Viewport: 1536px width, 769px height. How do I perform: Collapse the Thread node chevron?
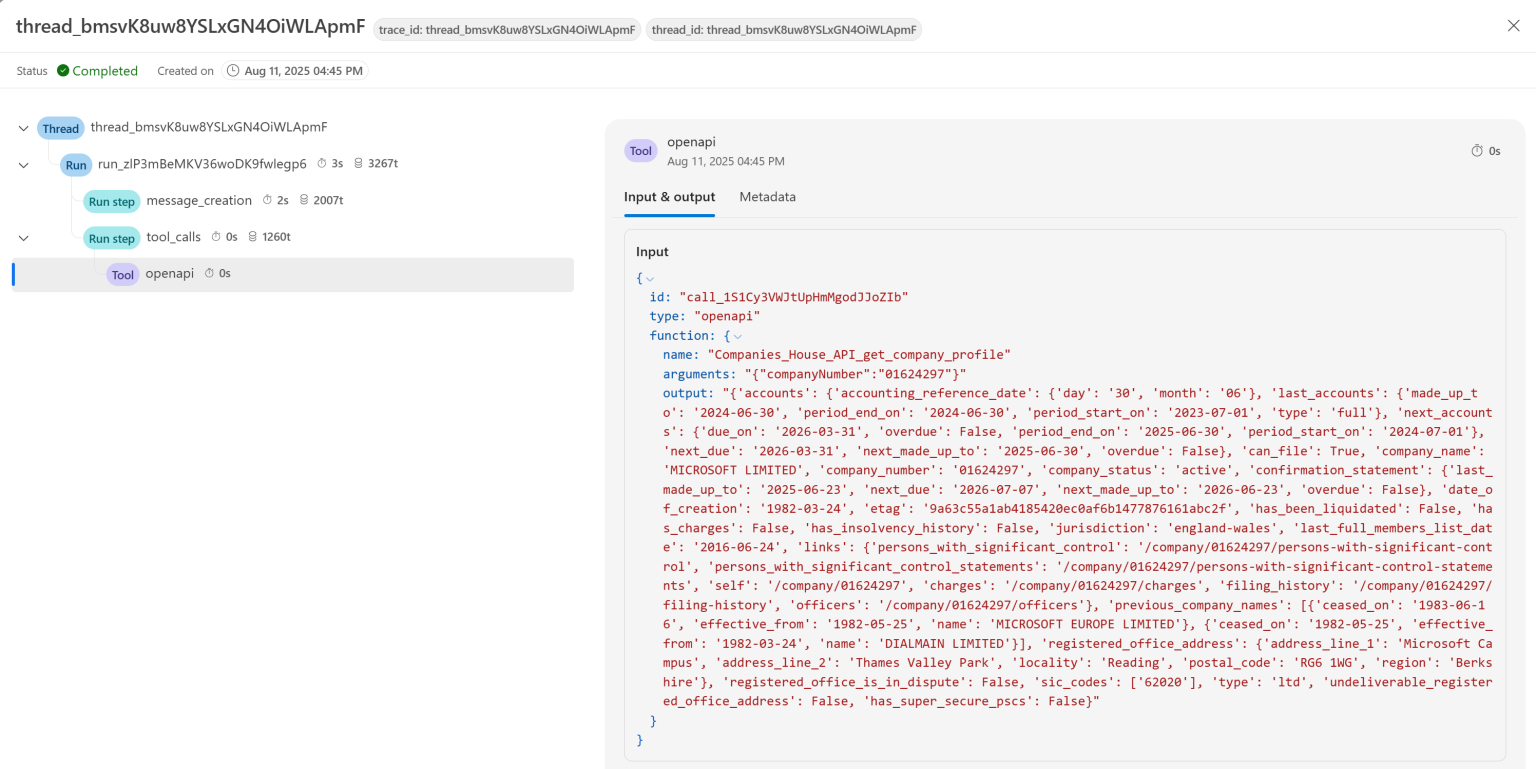[23, 128]
